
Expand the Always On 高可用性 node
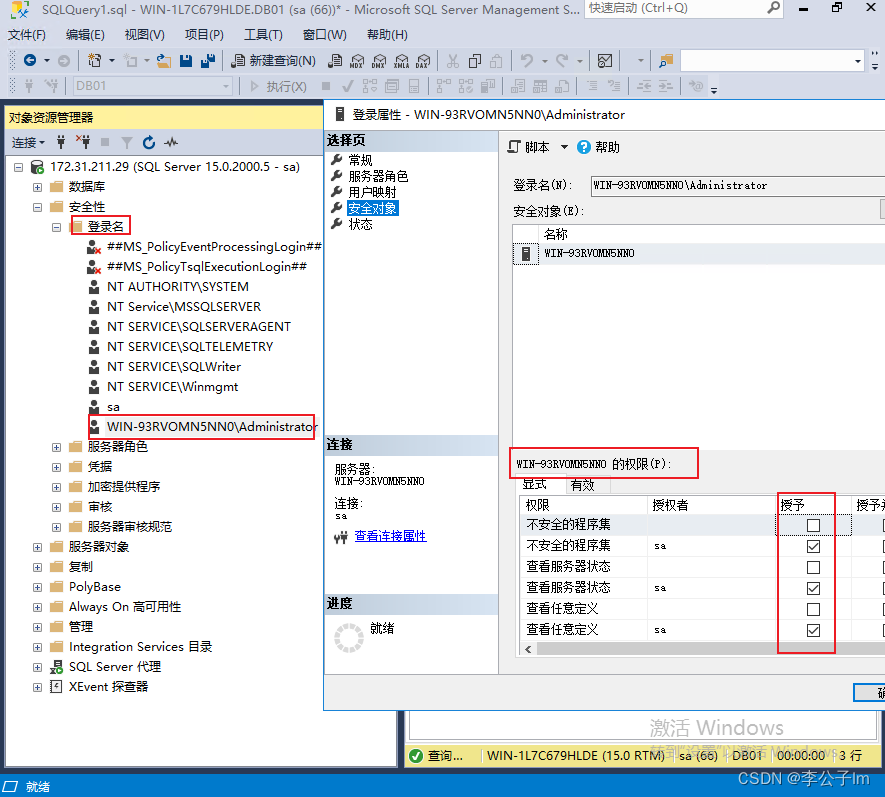tap(37, 607)
